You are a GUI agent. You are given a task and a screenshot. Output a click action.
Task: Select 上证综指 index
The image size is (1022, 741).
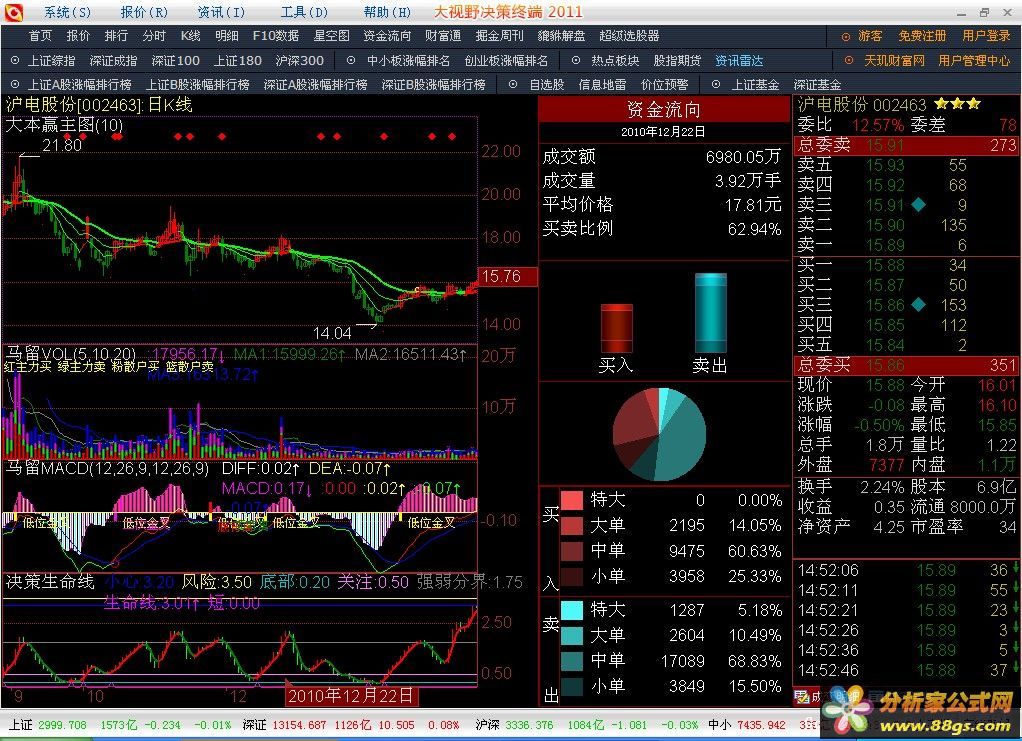click(51, 61)
